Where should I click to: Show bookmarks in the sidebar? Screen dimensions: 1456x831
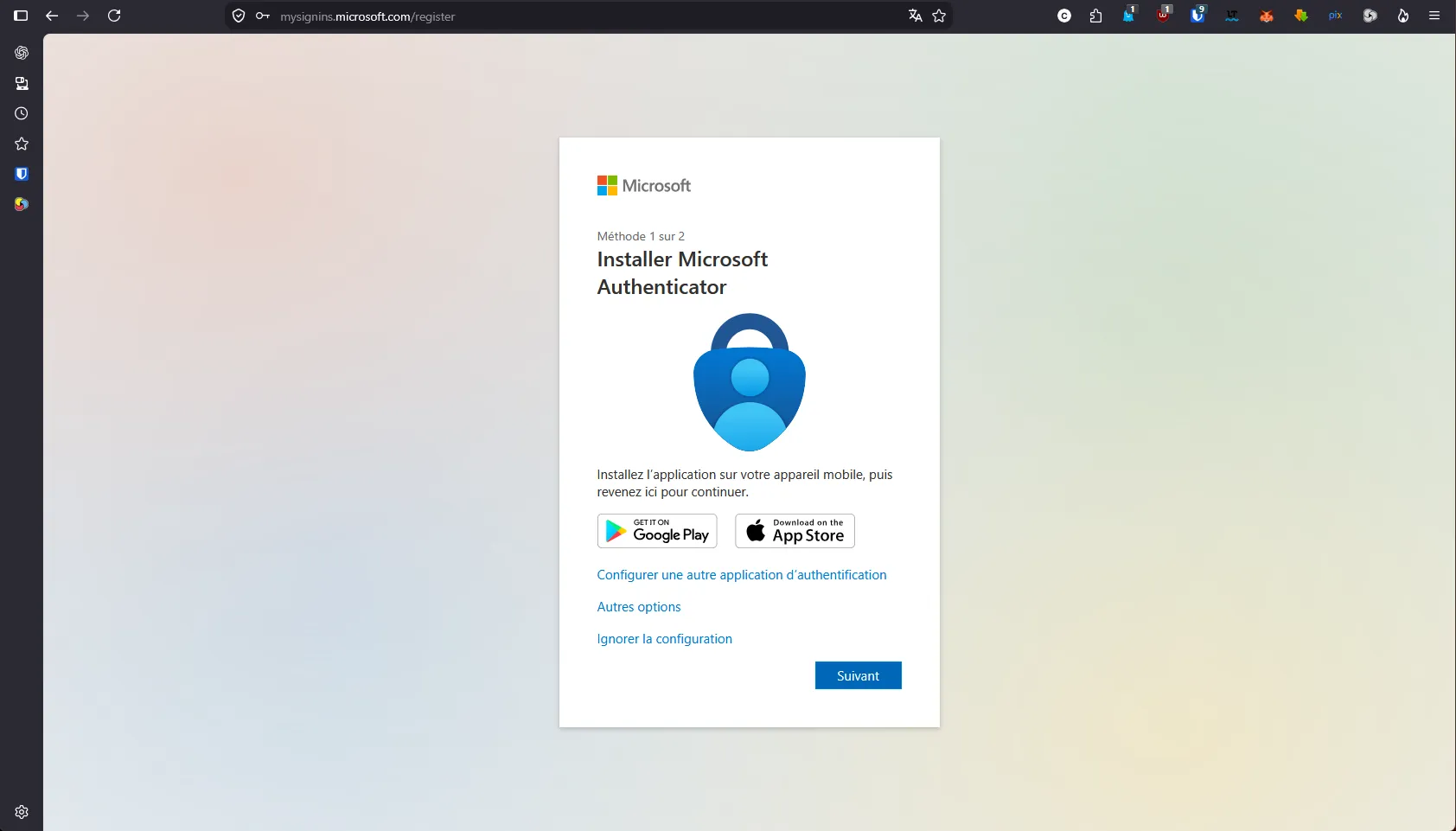point(22,144)
